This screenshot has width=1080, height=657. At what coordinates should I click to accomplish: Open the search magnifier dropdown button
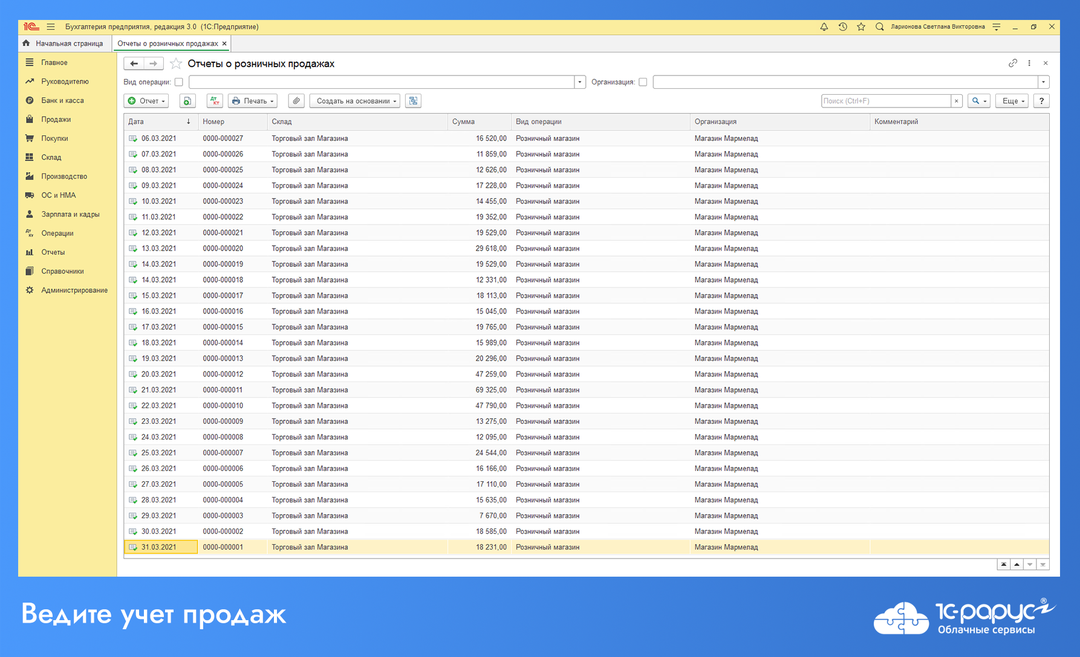point(979,101)
